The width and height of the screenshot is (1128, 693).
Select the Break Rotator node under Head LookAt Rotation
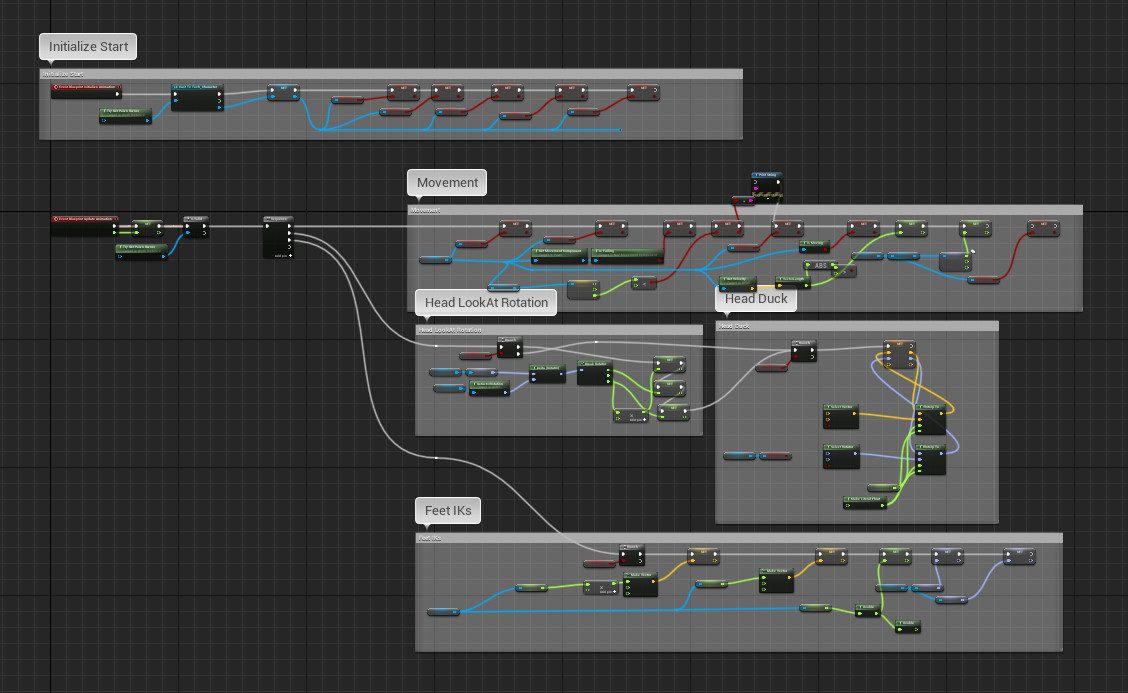[x=595, y=363]
